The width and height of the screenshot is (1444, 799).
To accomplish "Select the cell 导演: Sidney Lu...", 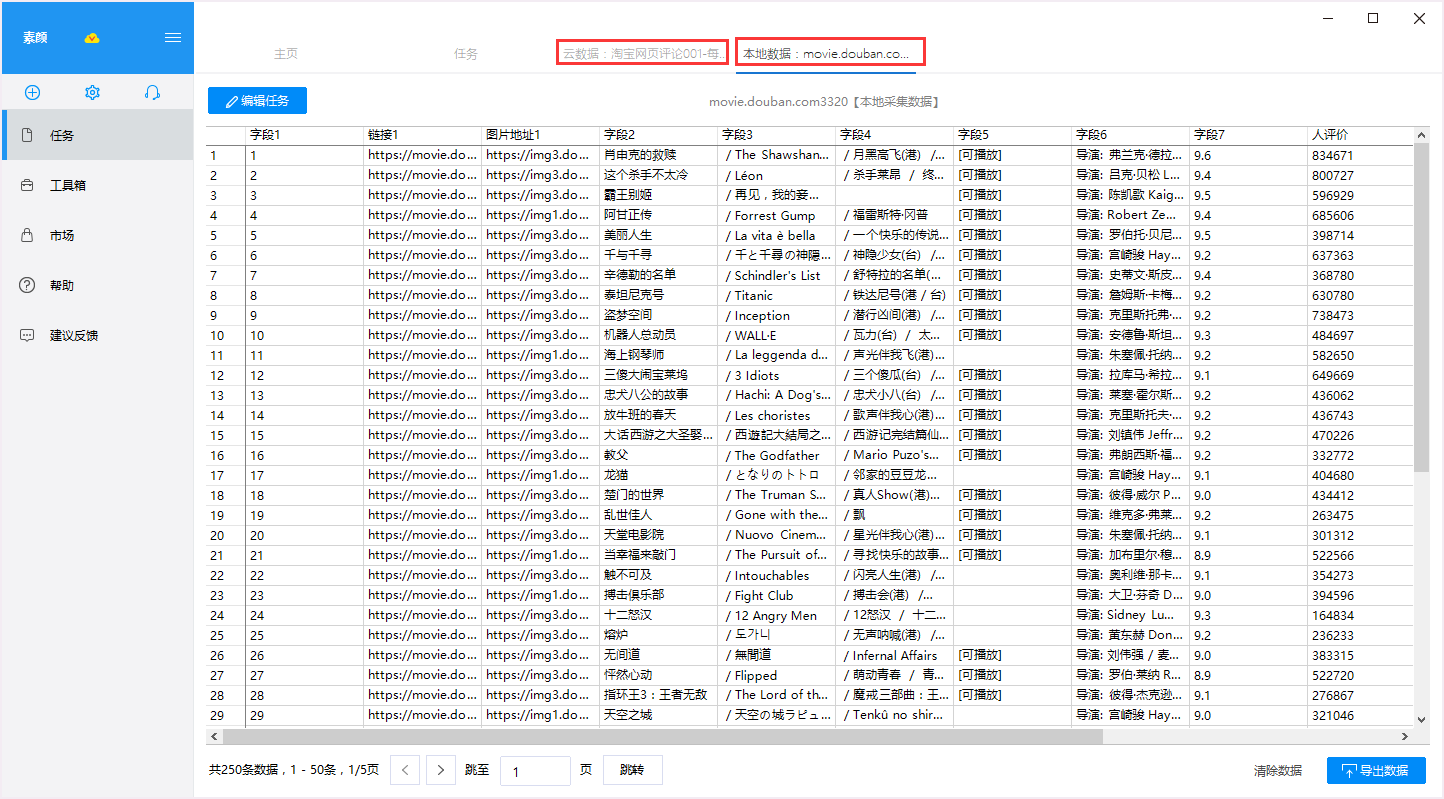I will pos(1131,615).
